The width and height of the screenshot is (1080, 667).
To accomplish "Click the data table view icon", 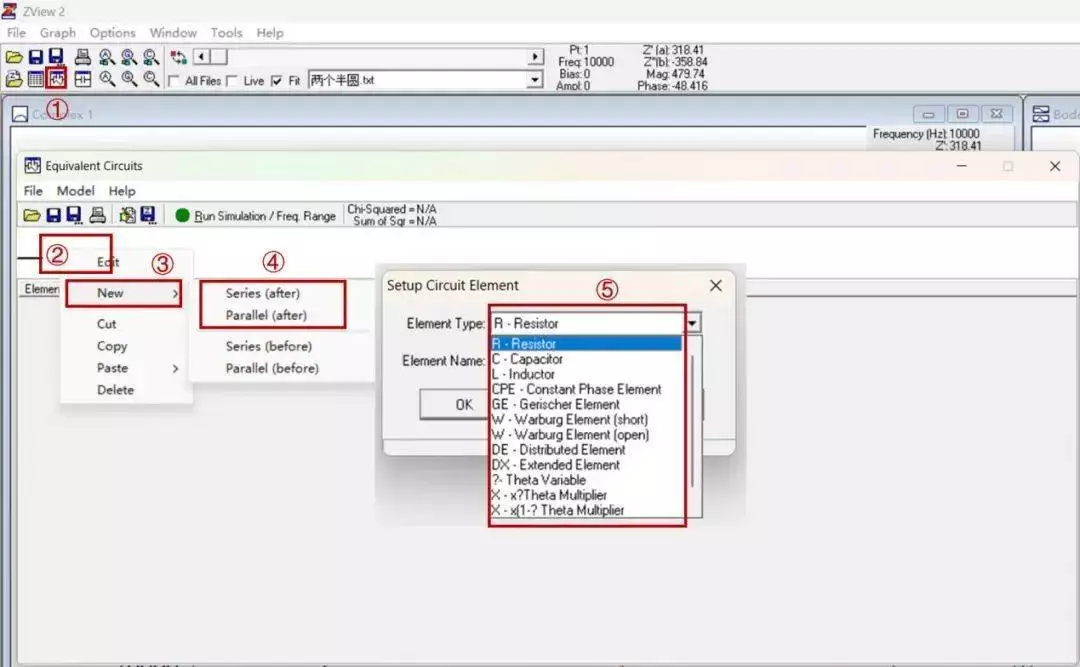I will 36,79.
